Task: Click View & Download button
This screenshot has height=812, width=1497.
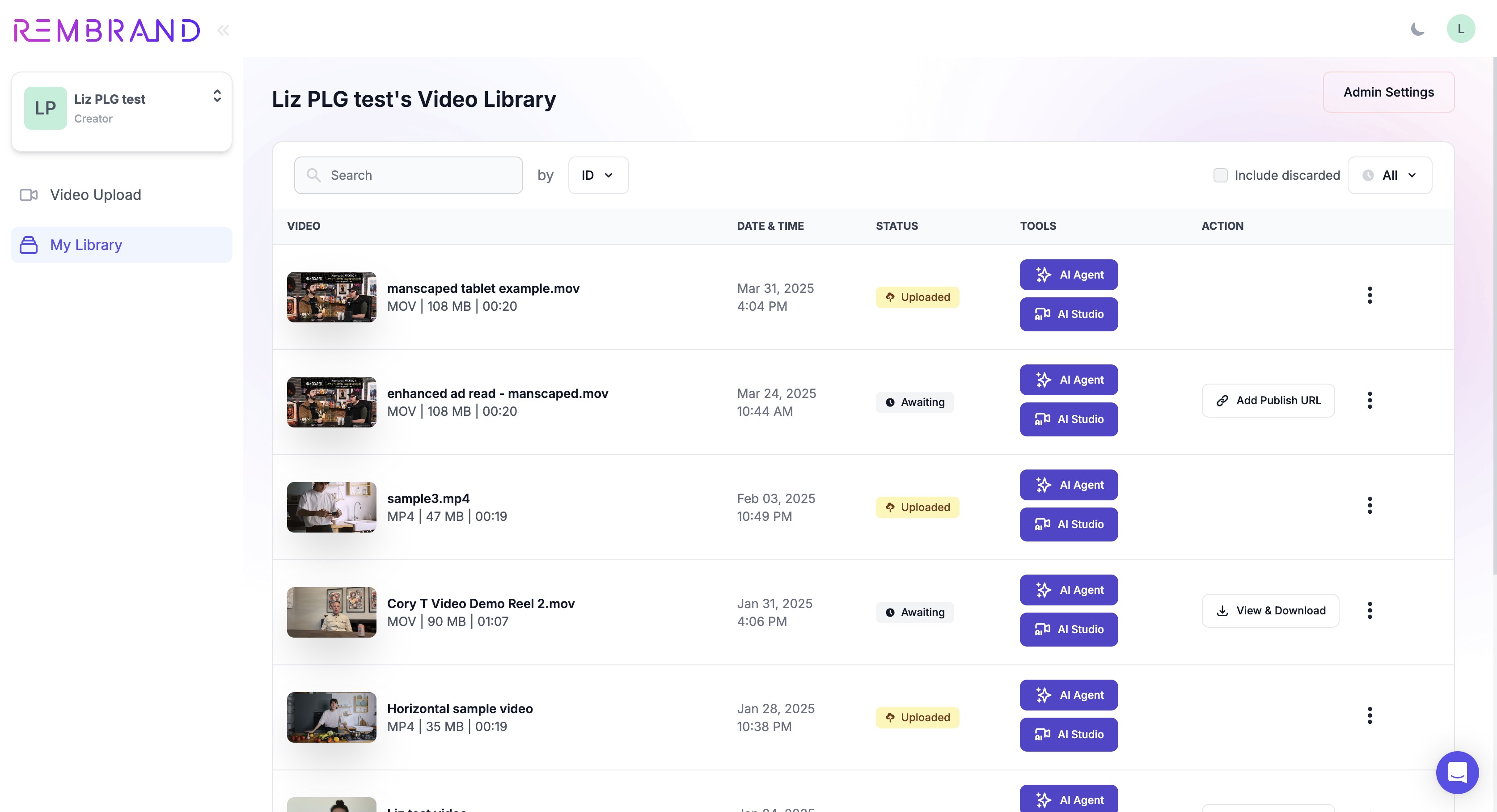Action: 1270,611
